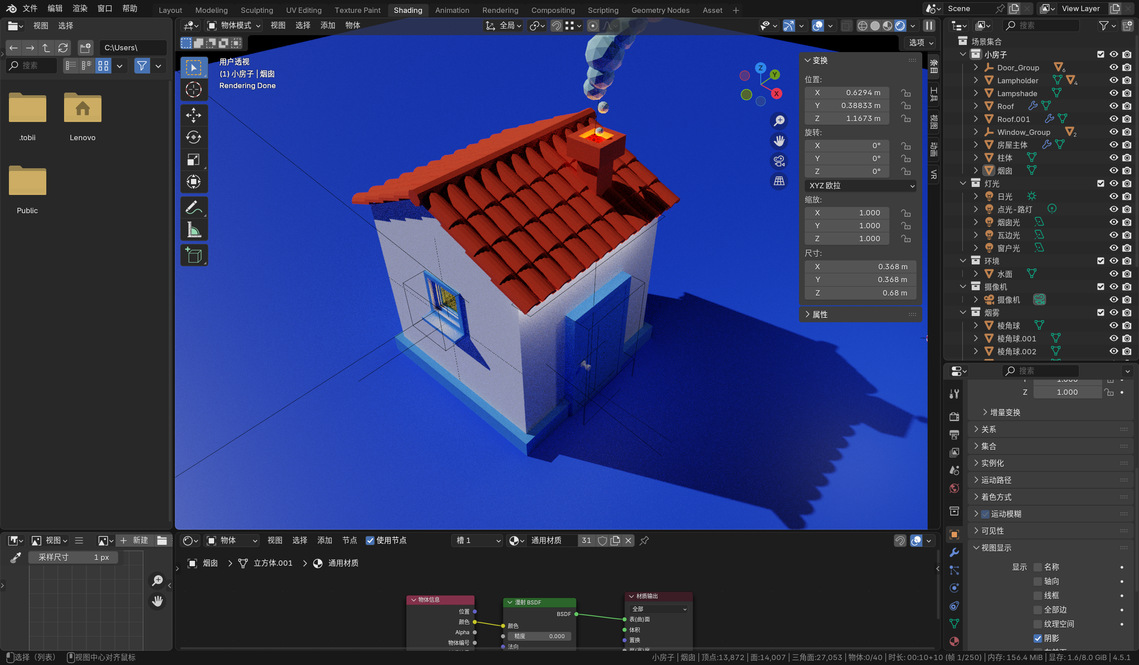Click the 新建 button in image editor
The height and width of the screenshot is (665, 1139).
click(x=134, y=540)
